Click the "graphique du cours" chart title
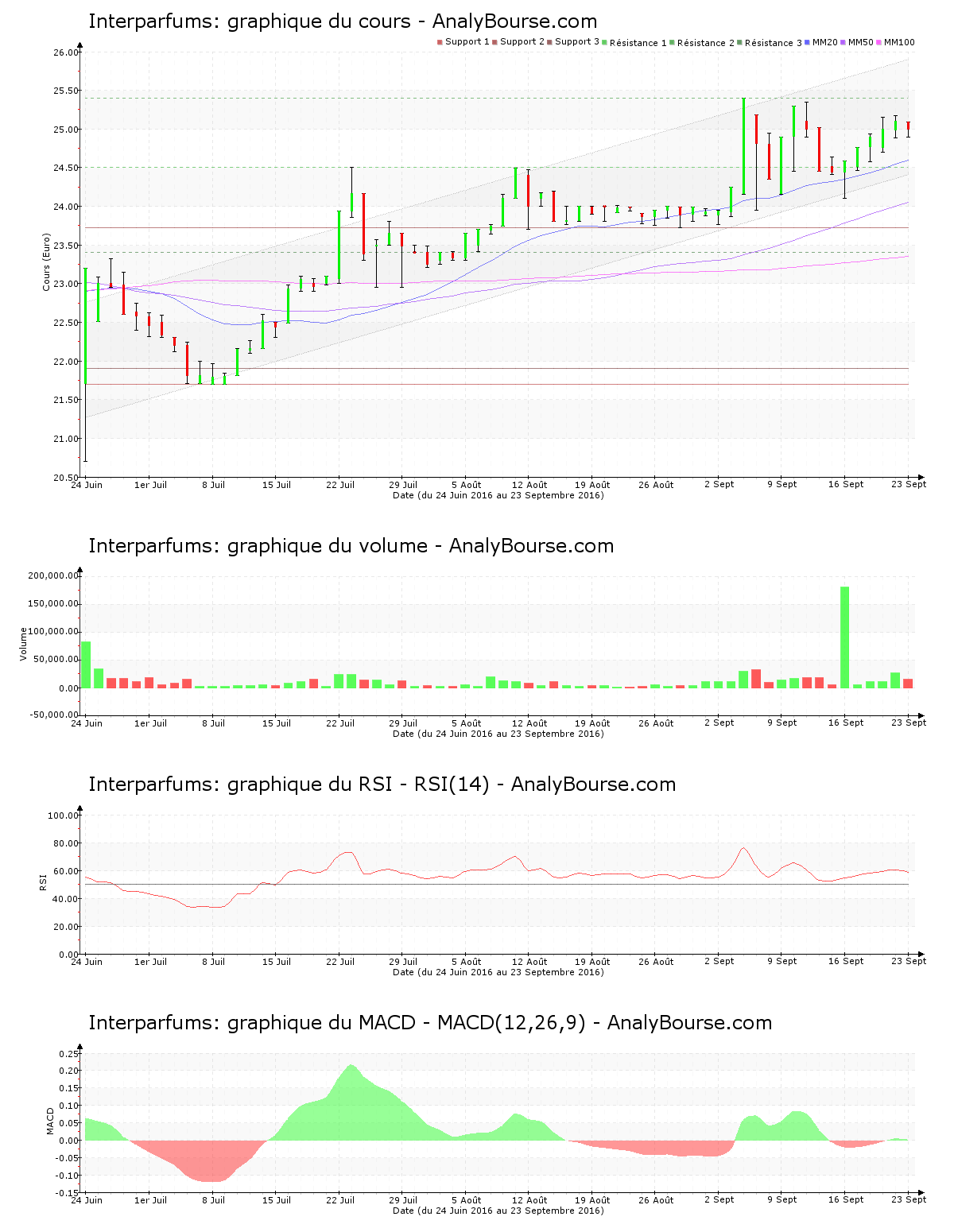The width and height of the screenshot is (954, 1232). [x=343, y=21]
